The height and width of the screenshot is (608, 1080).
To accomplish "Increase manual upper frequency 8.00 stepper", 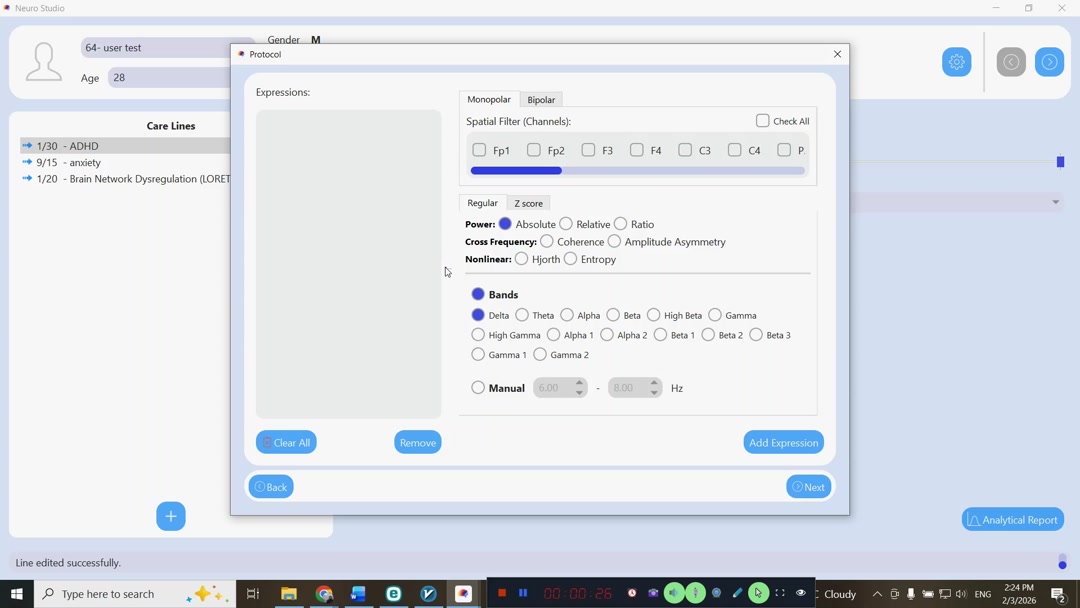I will pyautogui.click(x=654, y=383).
